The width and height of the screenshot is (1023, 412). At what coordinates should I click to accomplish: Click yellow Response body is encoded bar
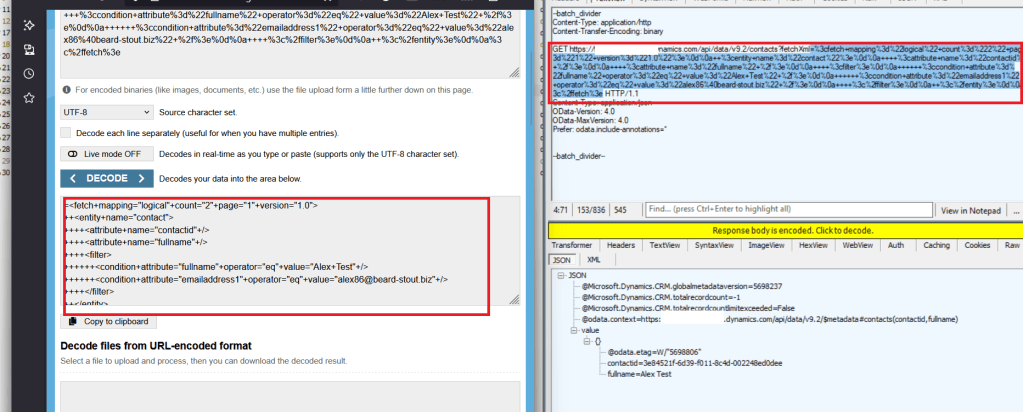tap(786, 230)
